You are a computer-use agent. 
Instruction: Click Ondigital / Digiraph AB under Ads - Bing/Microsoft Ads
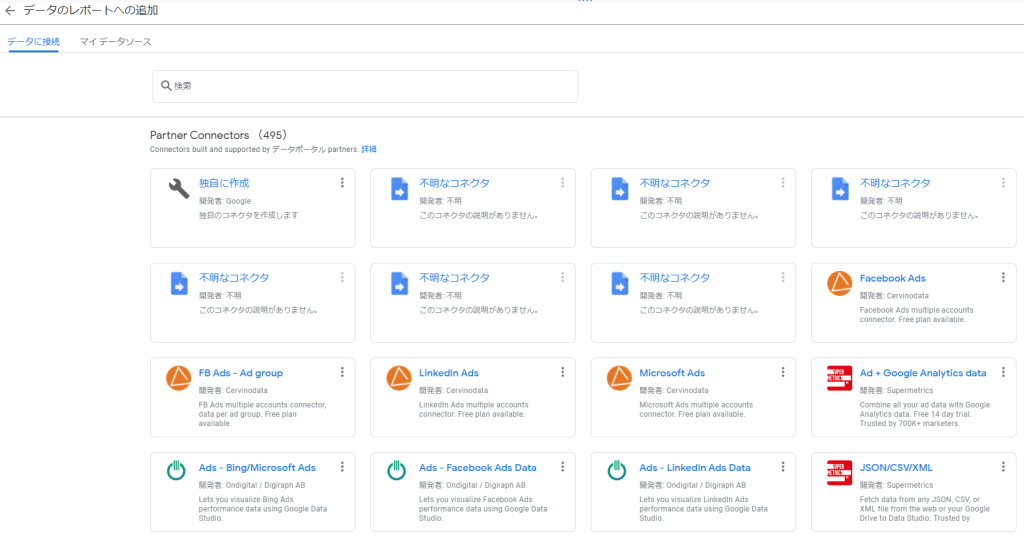click(x=265, y=485)
